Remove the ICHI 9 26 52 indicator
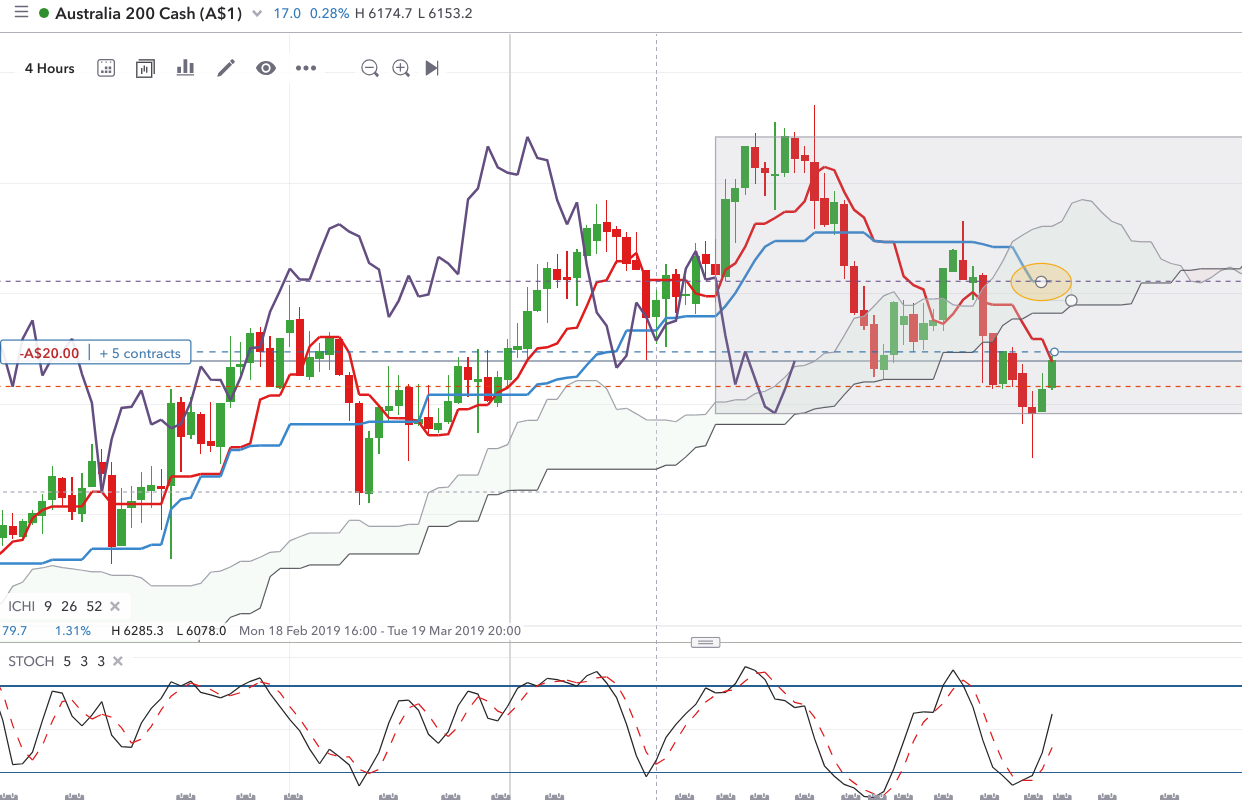The image size is (1242, 800). (115, 606)
